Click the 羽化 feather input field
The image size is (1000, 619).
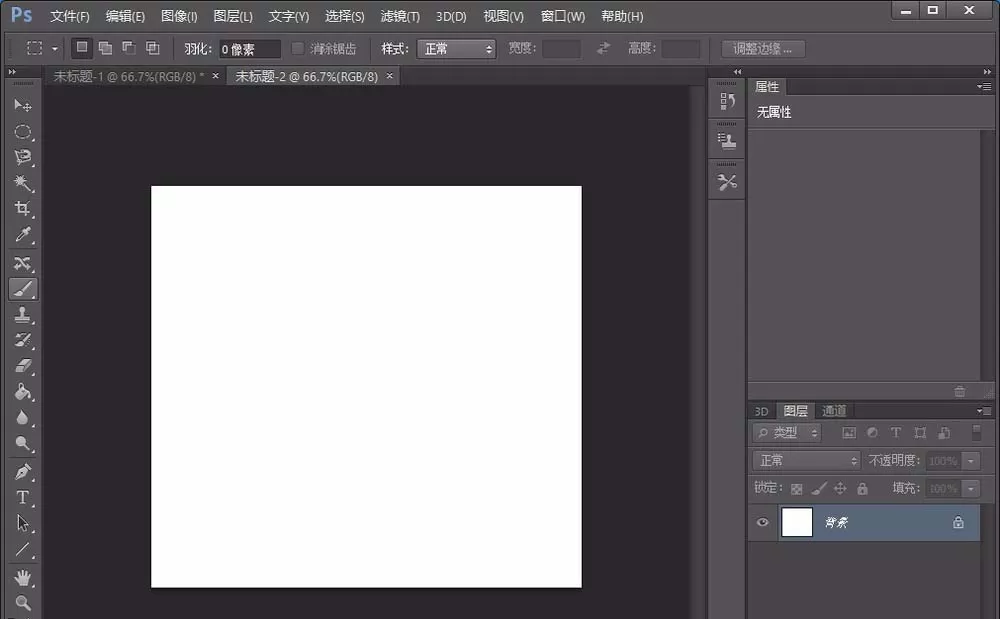[x=250, y=49]
